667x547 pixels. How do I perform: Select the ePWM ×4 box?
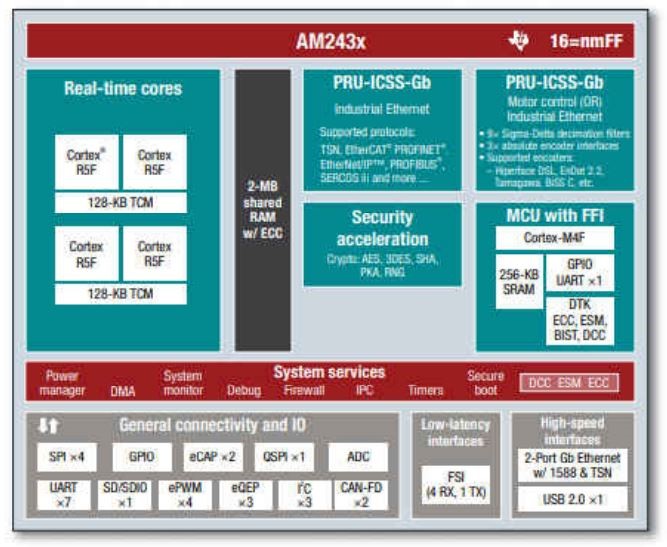point(185,495)
